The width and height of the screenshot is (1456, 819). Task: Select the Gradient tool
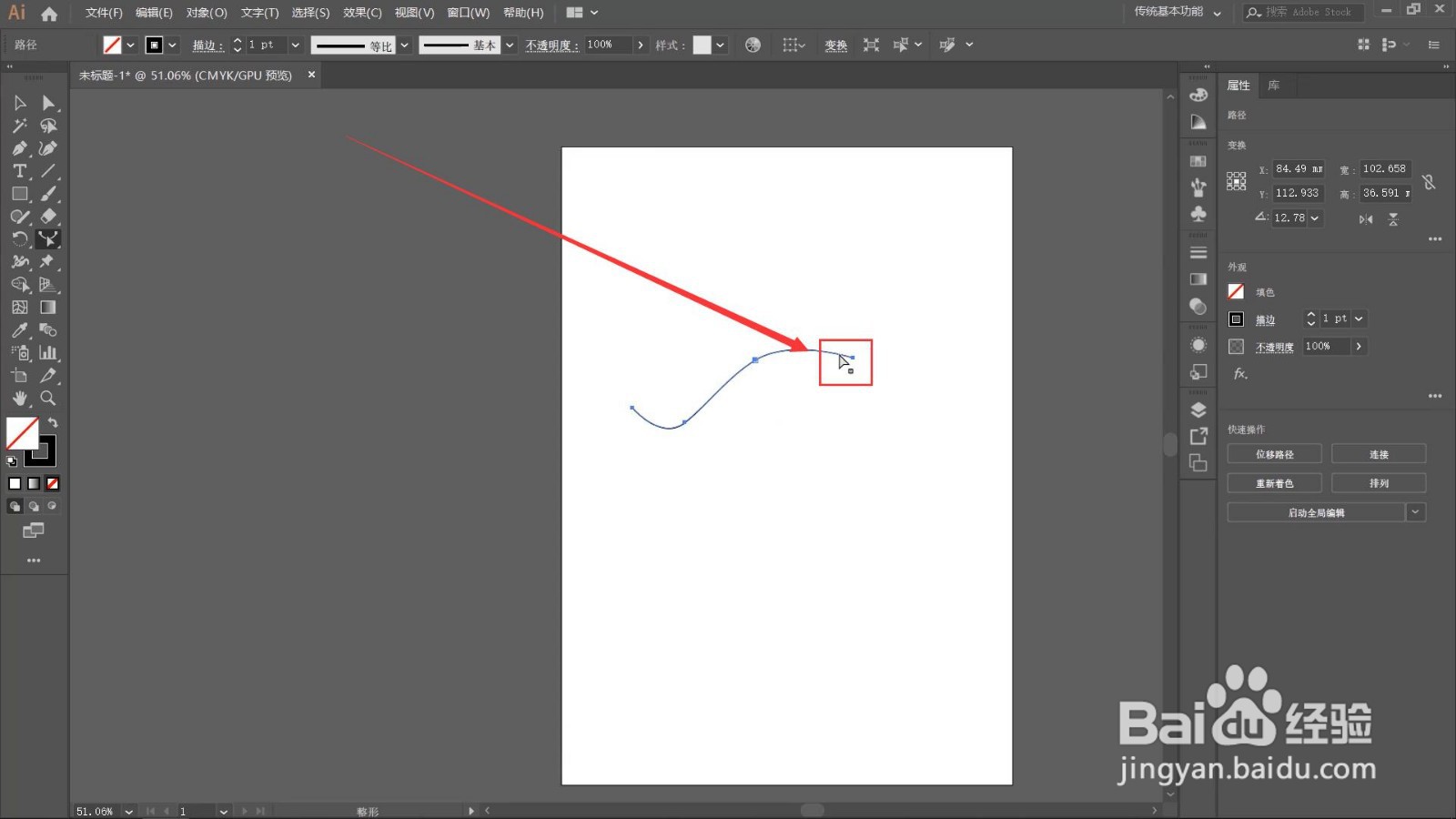tap(48, 308)
